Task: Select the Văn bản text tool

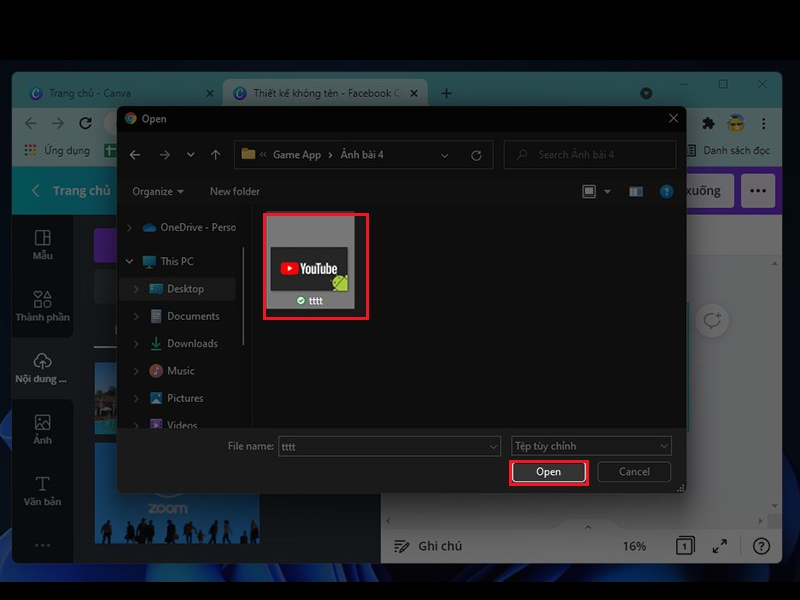Action: [42, 490]
